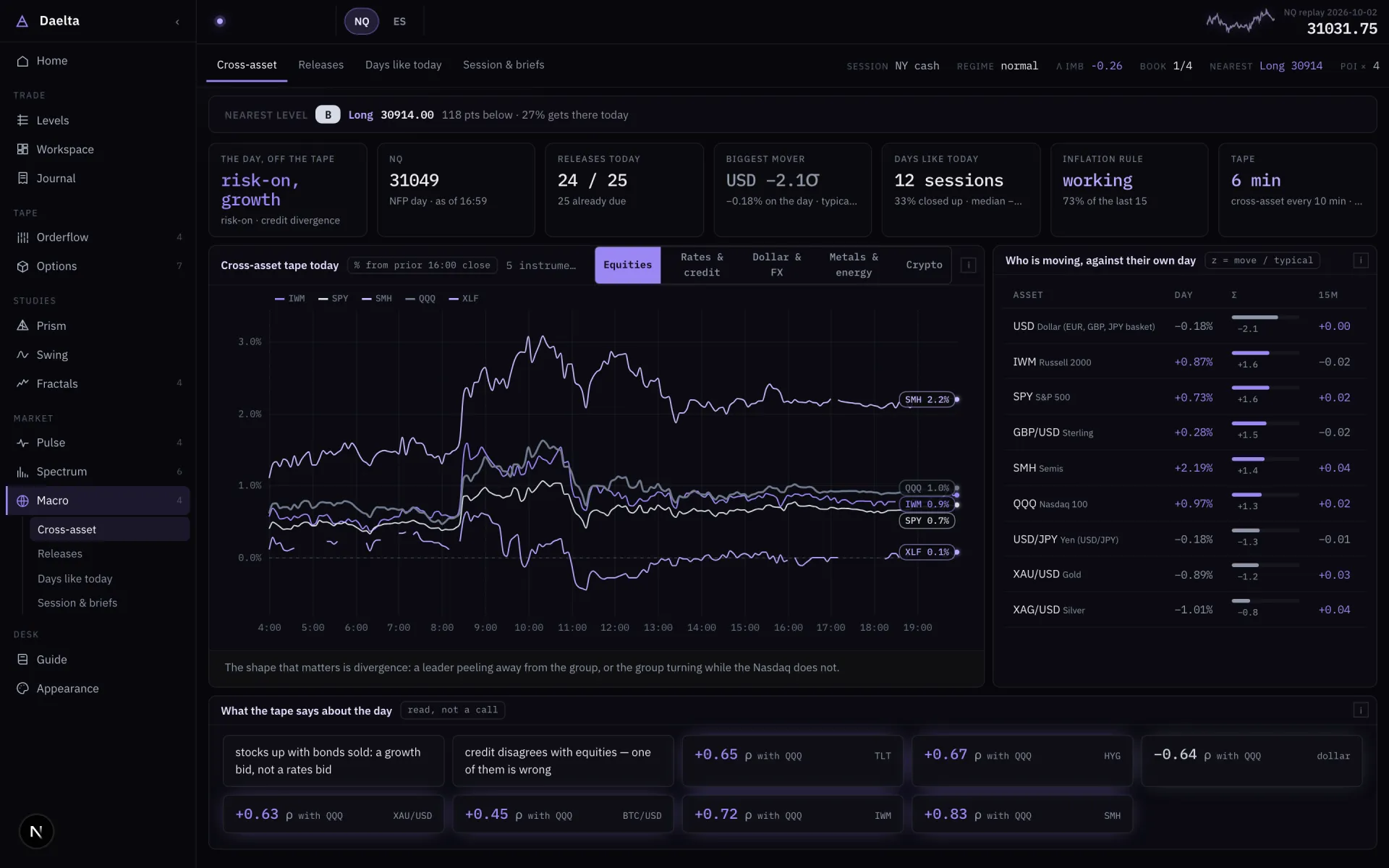Open the Levels page
This screenshot has height=868, width=1389.
(x=98, y=120)
